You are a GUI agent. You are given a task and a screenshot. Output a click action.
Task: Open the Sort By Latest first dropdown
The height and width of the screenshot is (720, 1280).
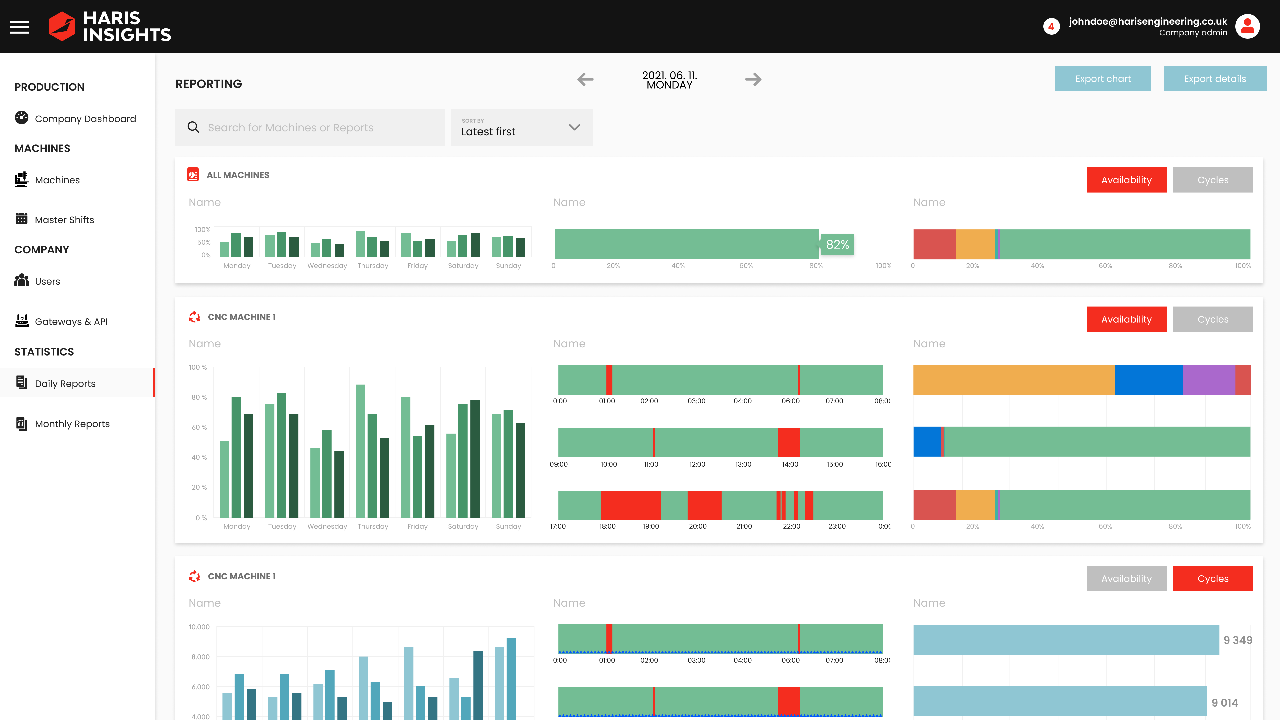522,127
